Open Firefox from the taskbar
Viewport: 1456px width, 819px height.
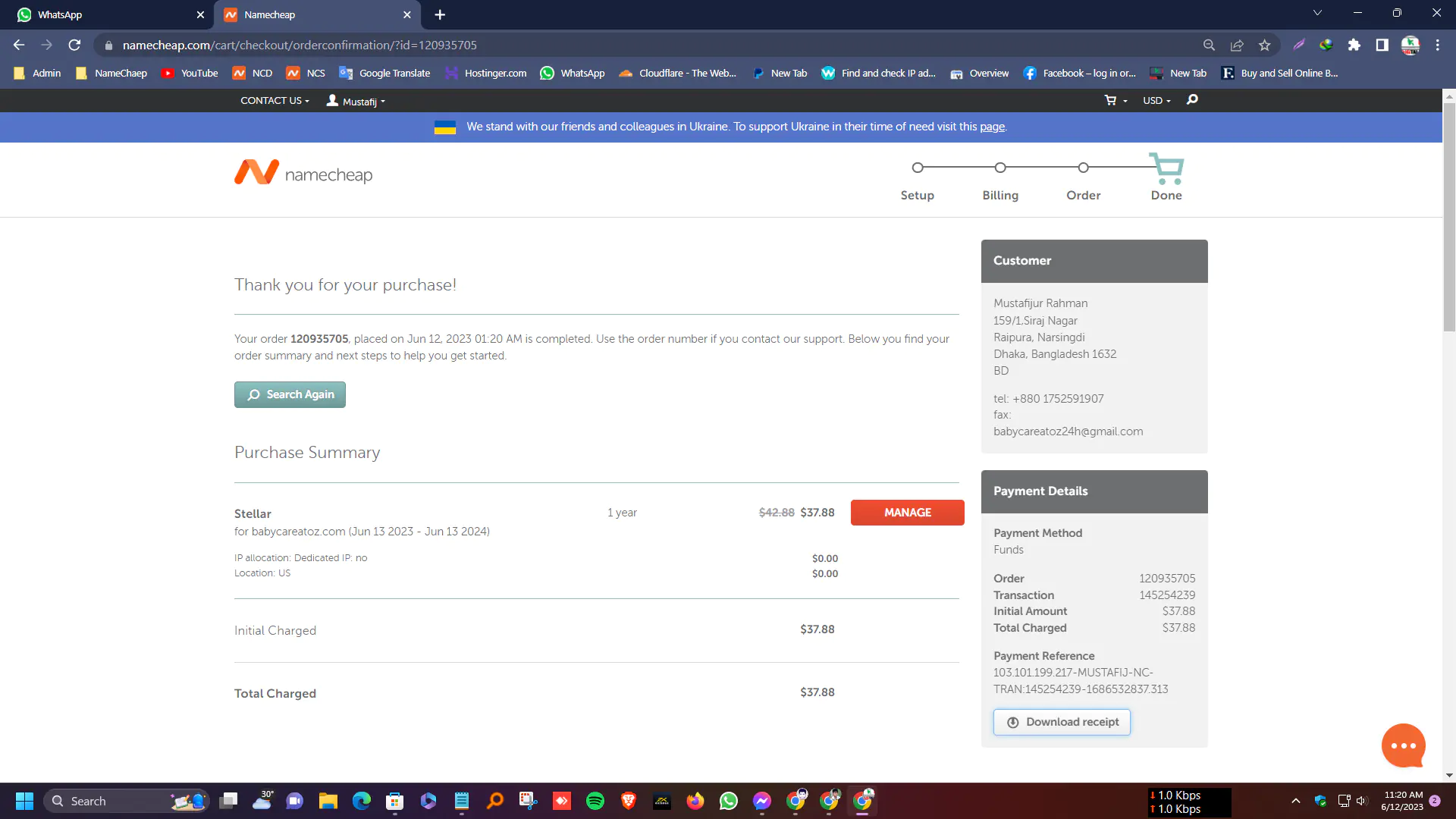pos(695,801)
